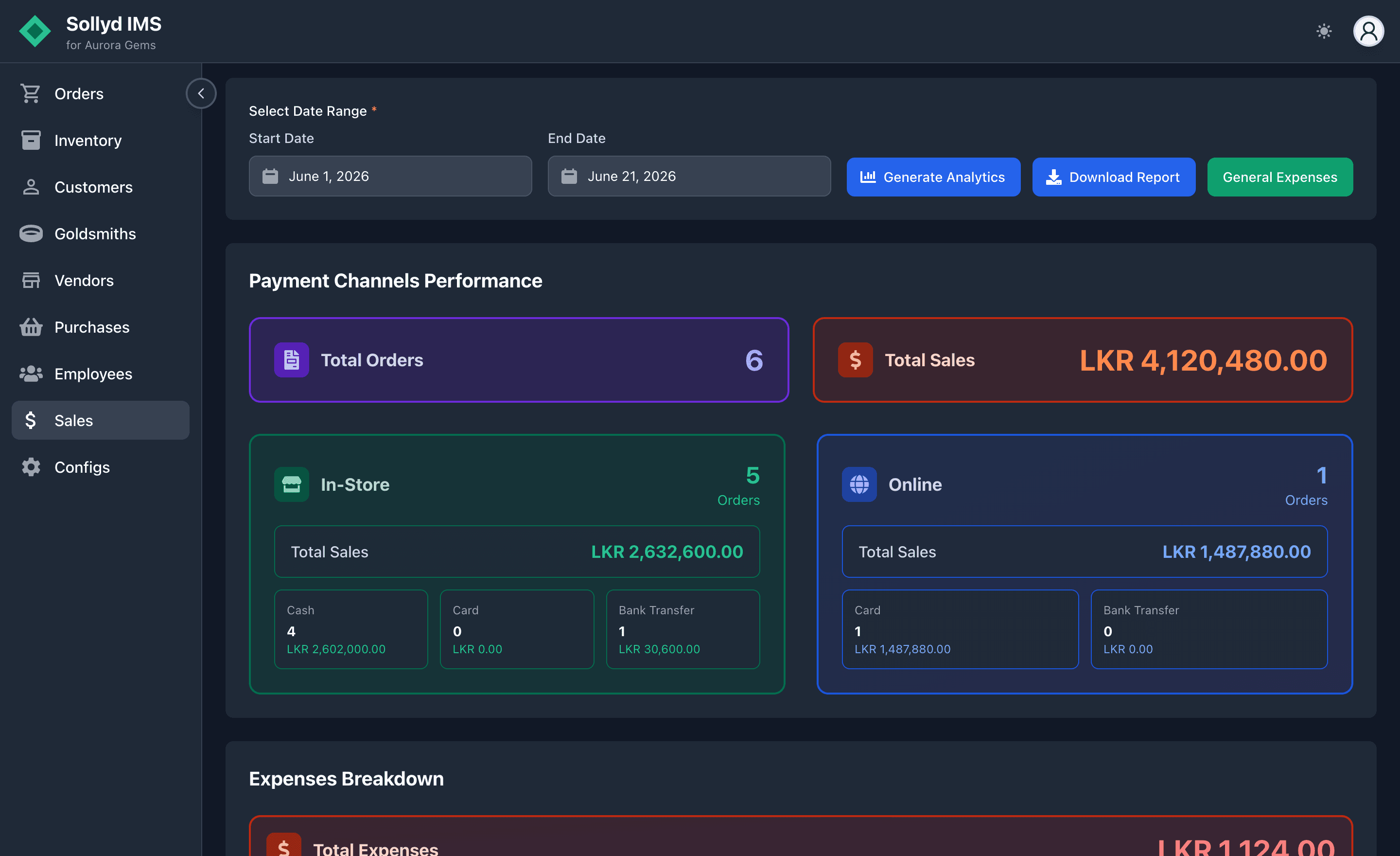The image size is (1400, 856).
Task: Collapse the sidebar with the chevron button
Action: [201, 93]
